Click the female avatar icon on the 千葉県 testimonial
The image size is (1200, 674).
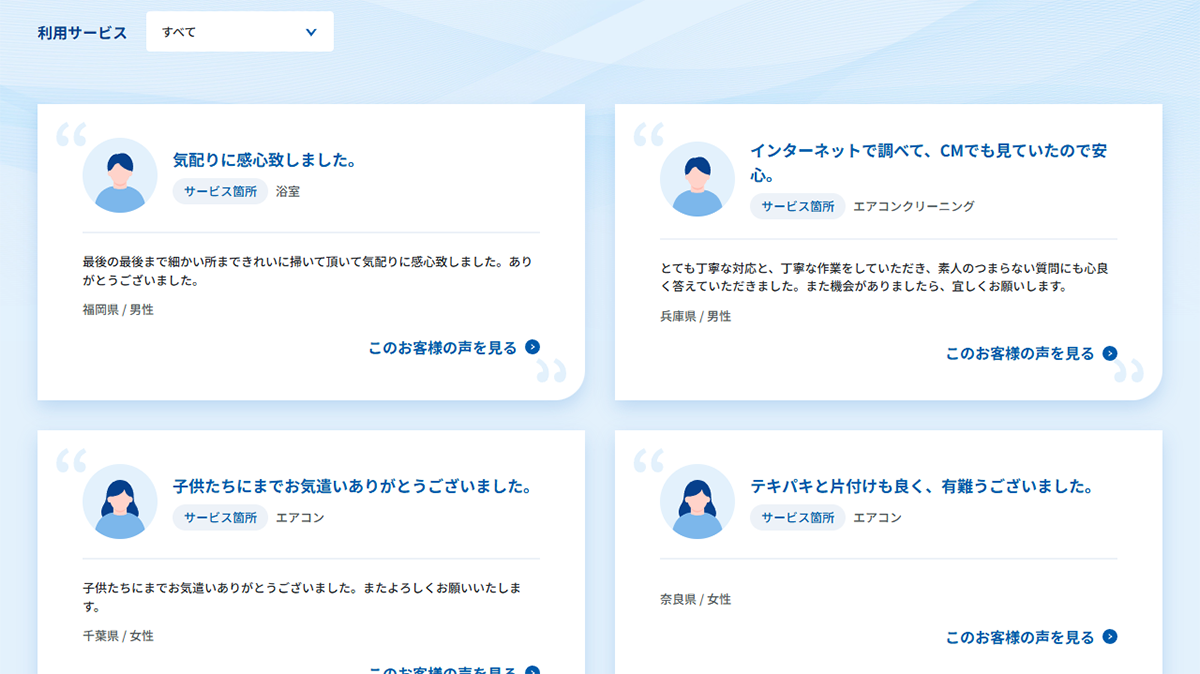tap(120, 502)
